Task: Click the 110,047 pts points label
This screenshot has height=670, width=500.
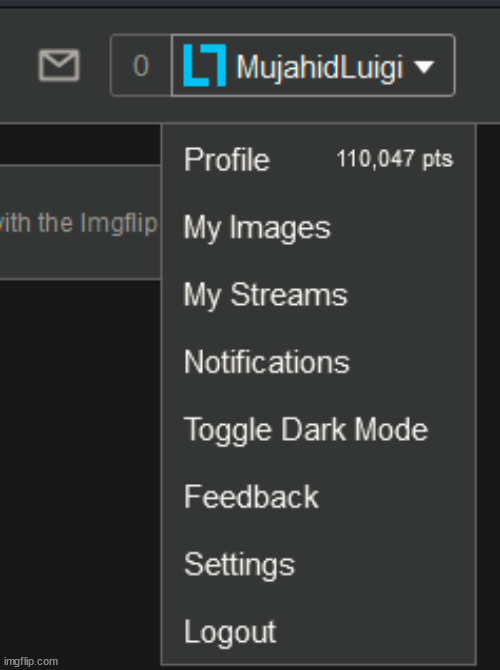Action: tap(395, 159)
